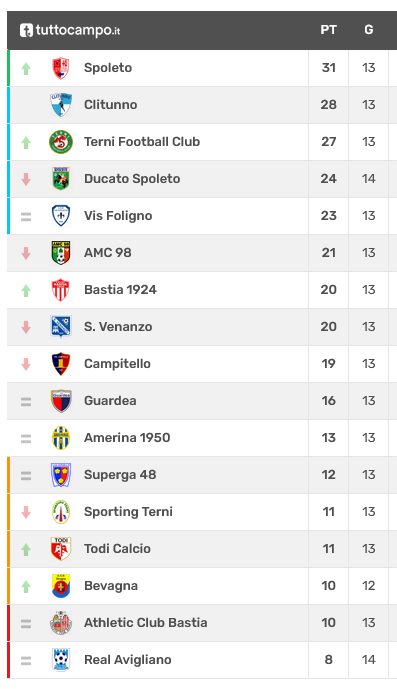Click Todi Calcio's points value 11
Viewport: 397px width, 689px height.
click(x=328, y=548)
